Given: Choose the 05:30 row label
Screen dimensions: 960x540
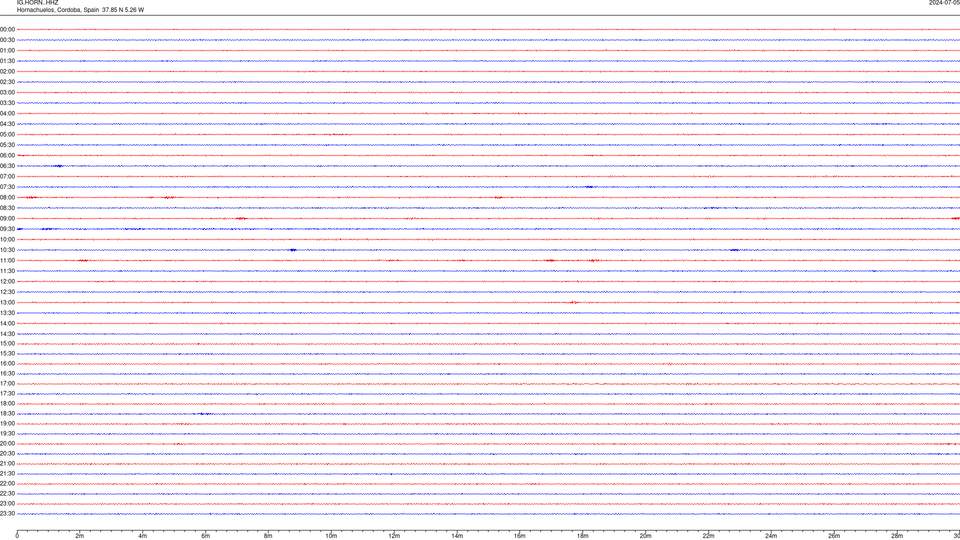Looking at the screenshot, I should click(x=7, y=145).
